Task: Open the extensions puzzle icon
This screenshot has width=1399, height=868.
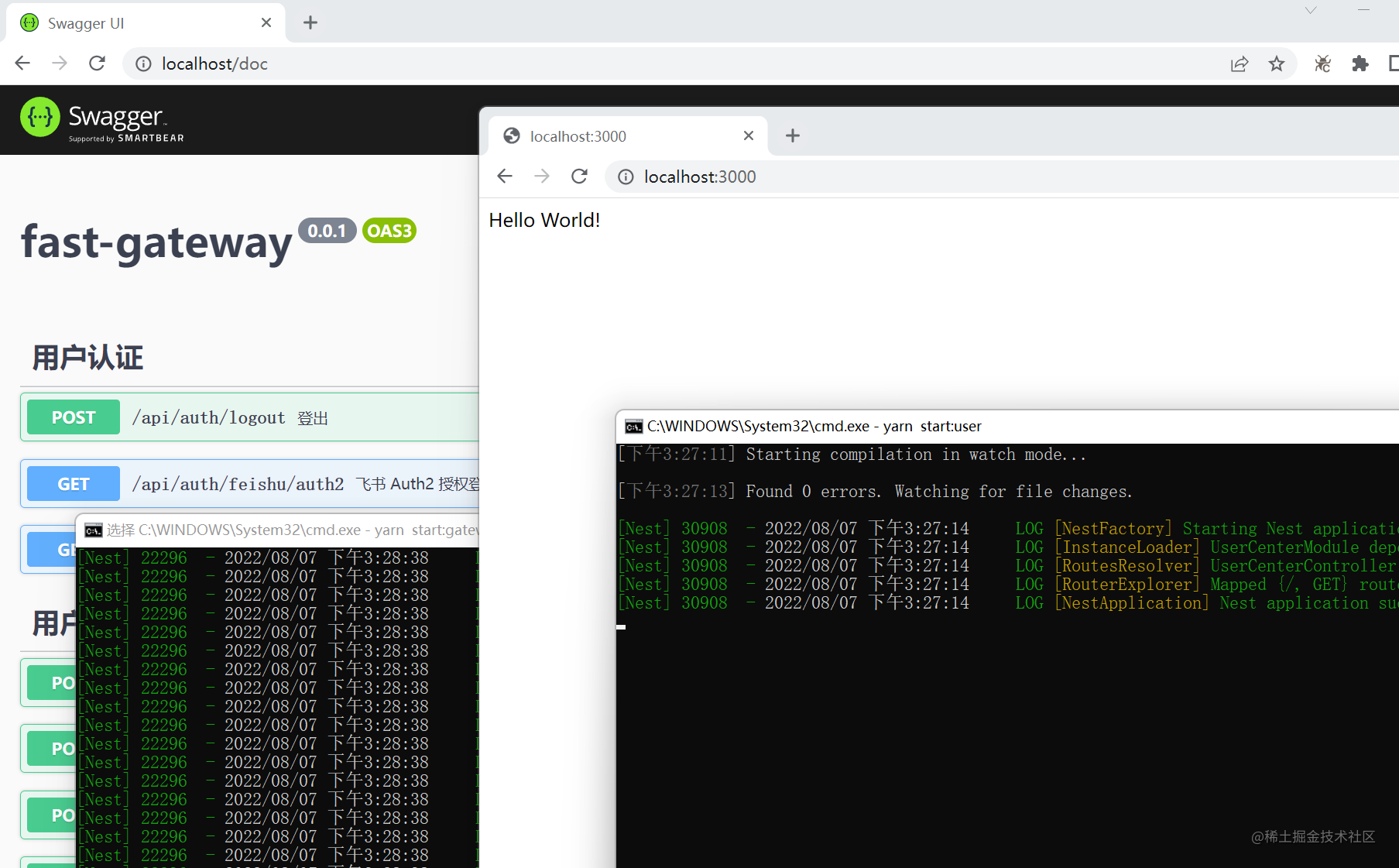Action: (1360, 63)
